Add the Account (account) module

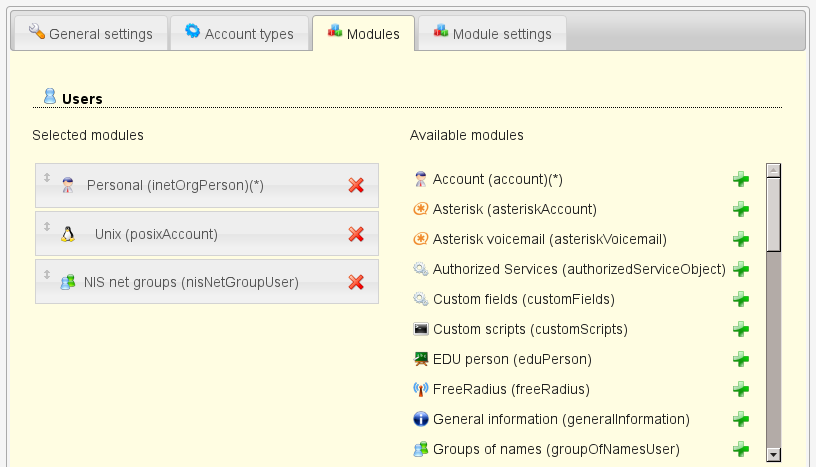(x=741, y=179)
